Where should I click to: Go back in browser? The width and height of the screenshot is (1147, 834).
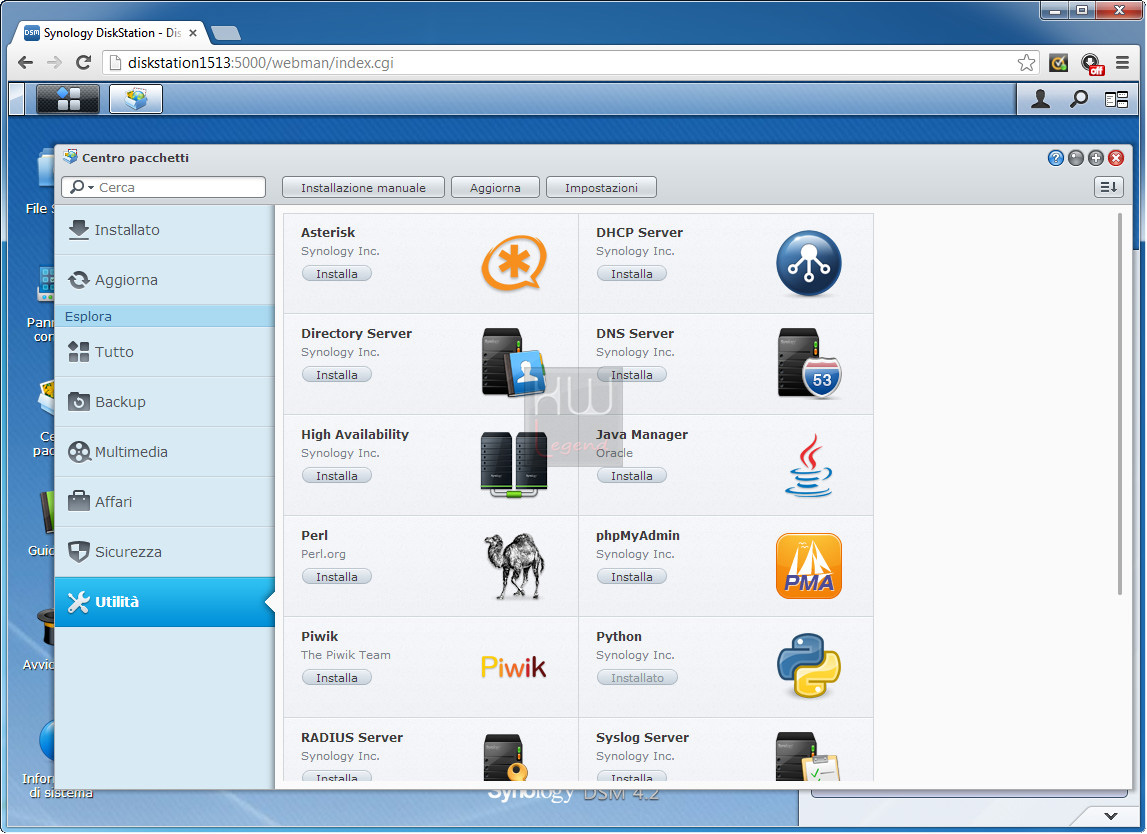26,63
